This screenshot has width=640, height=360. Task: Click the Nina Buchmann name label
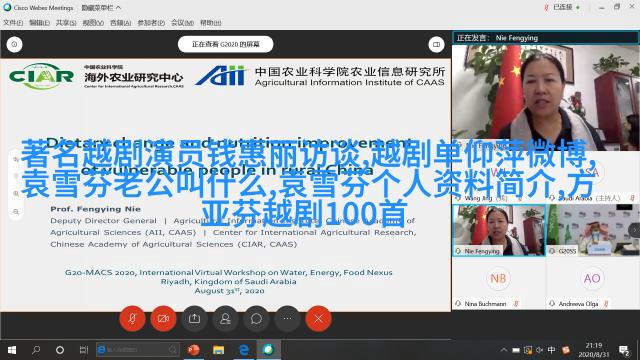[485, 304]
